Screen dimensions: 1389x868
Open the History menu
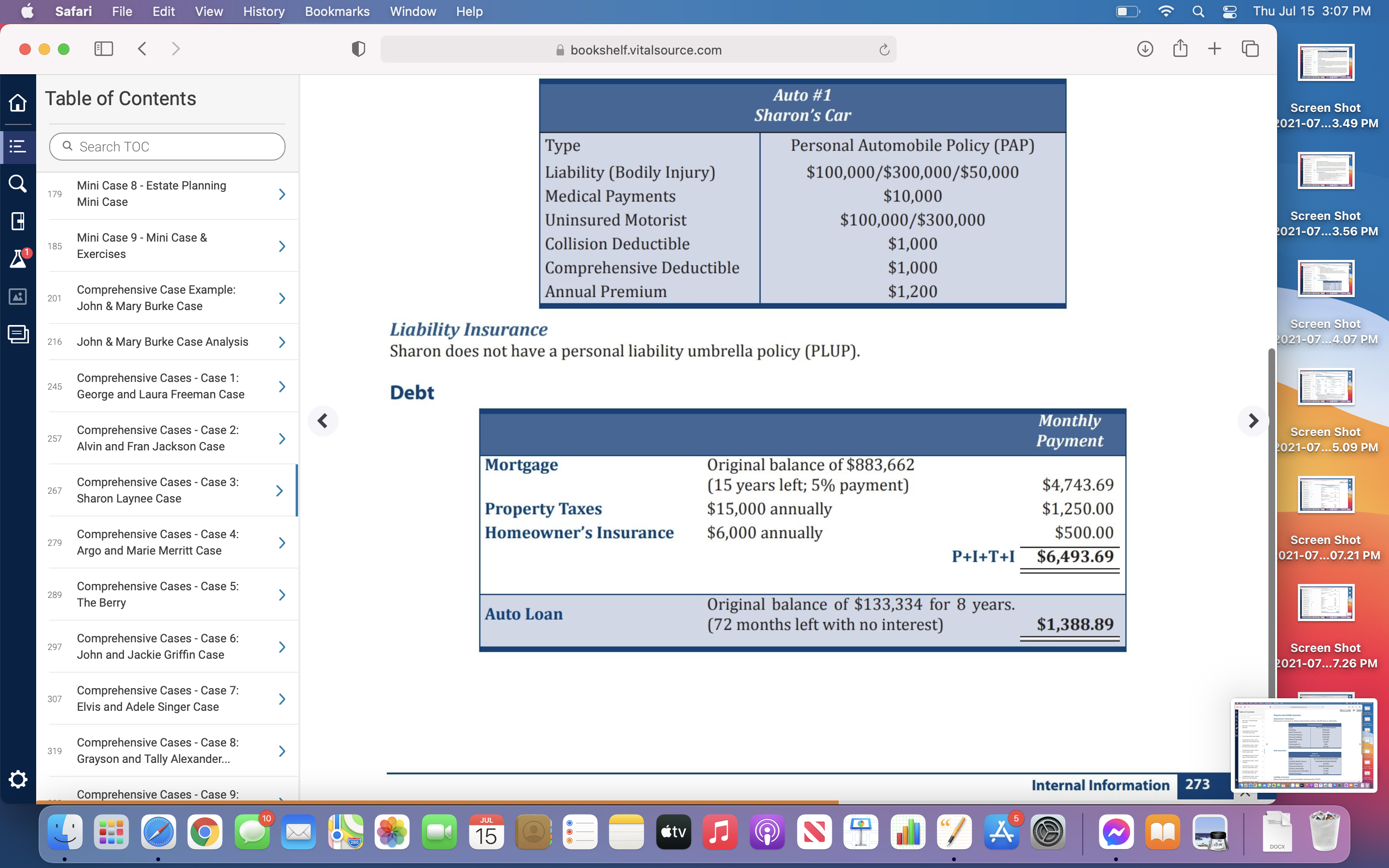263,12
